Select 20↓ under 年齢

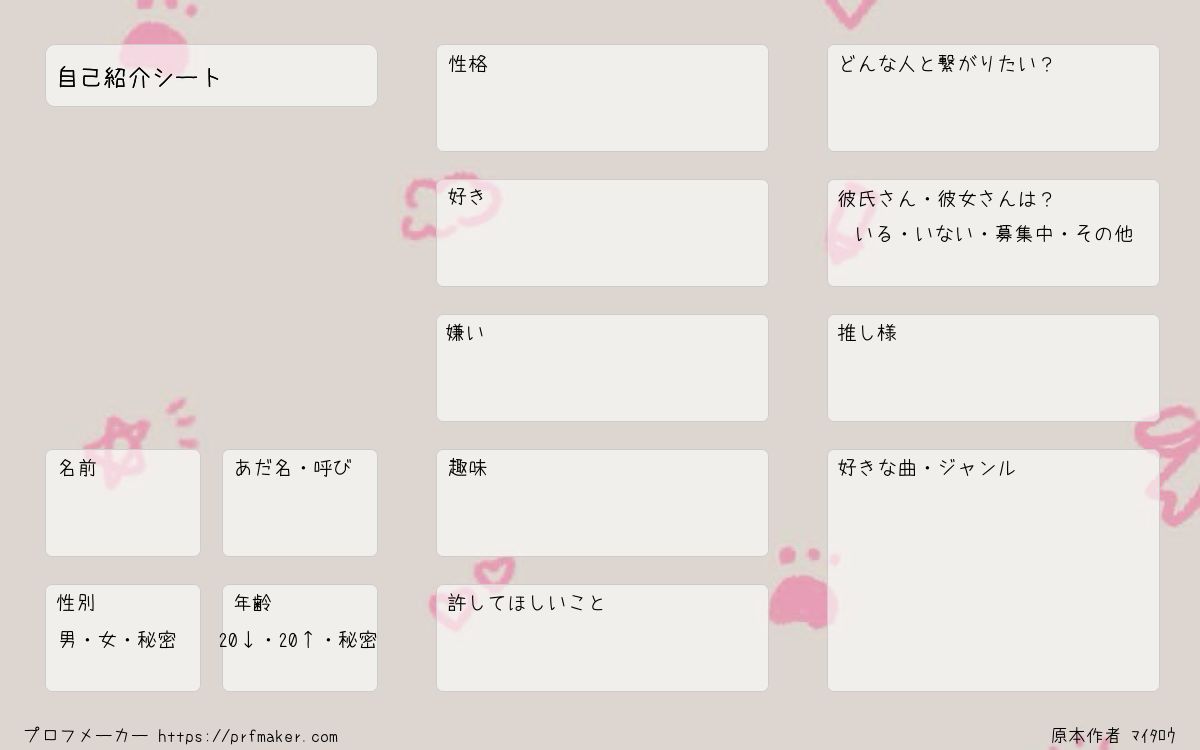(237, 640)
